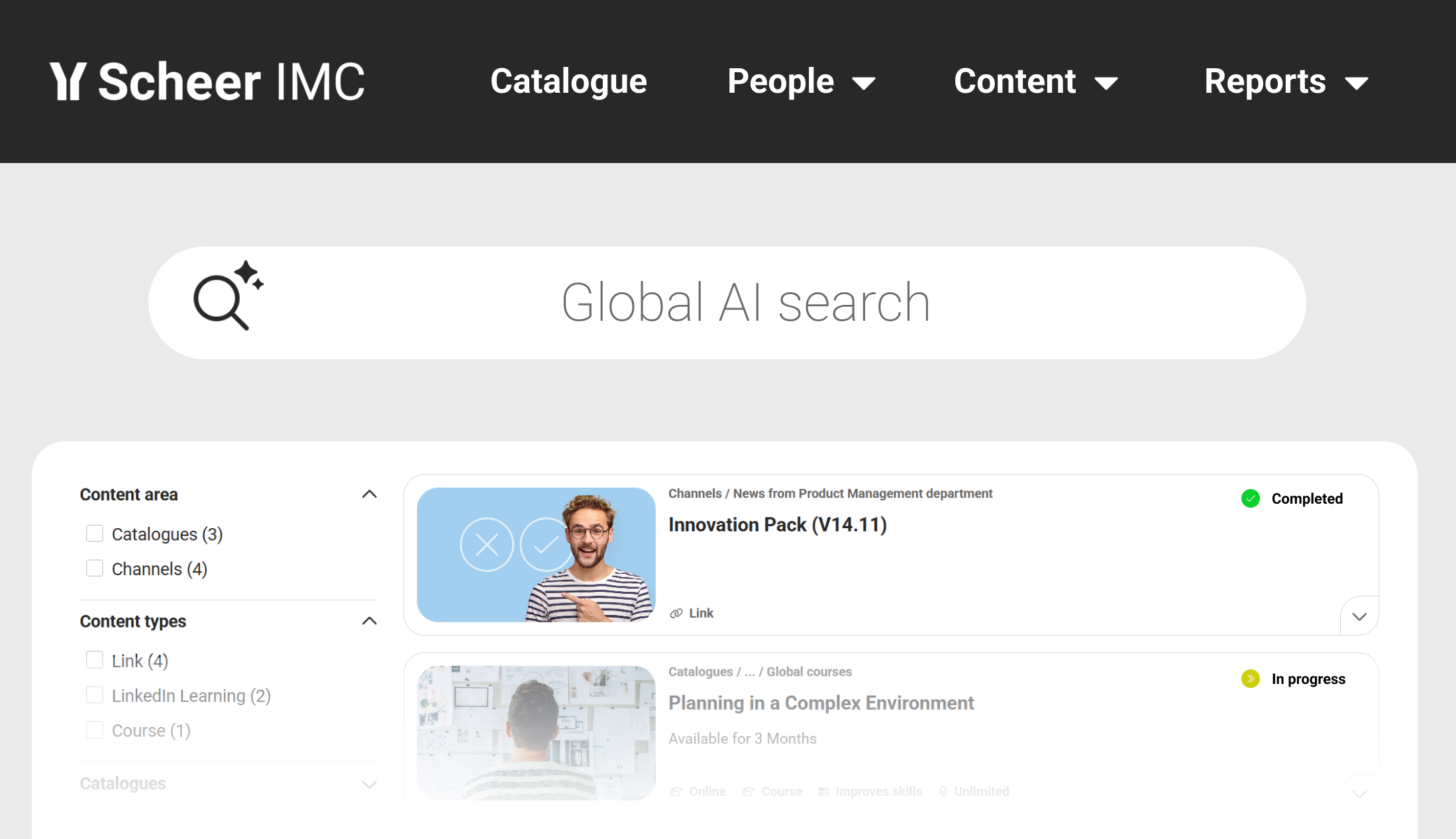Open the Reports dropdown menu
The width and height of the screenshot is (1456, 839).
1286,82
